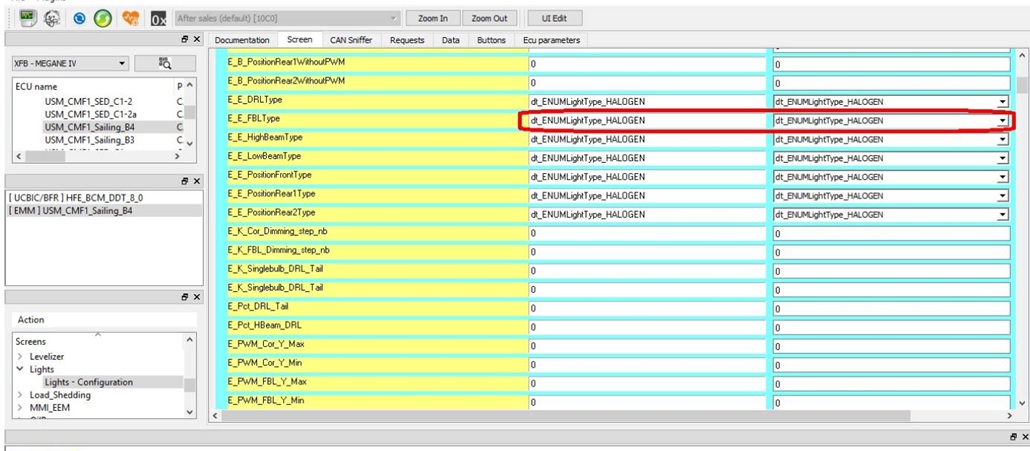1030x451 pixels.
Task: Edit E_Pct_DRL_Tail new value field
Action: 891,309
